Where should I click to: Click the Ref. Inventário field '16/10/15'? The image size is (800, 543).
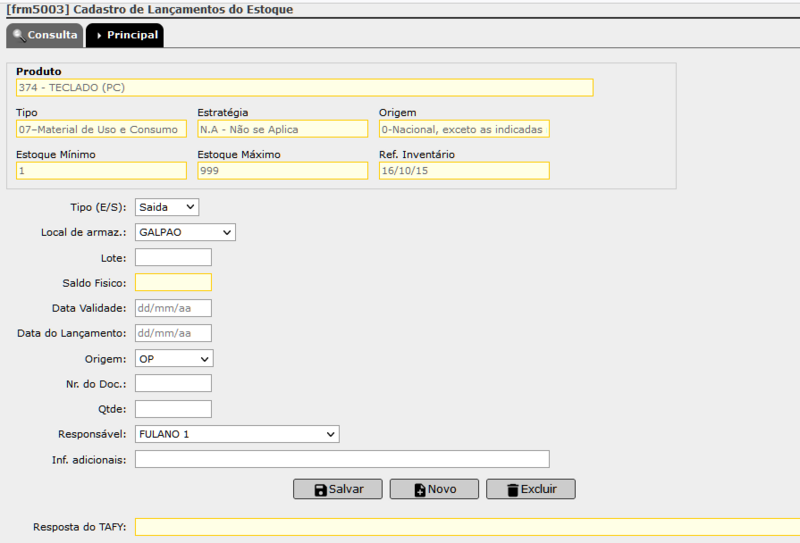point(464,171)
